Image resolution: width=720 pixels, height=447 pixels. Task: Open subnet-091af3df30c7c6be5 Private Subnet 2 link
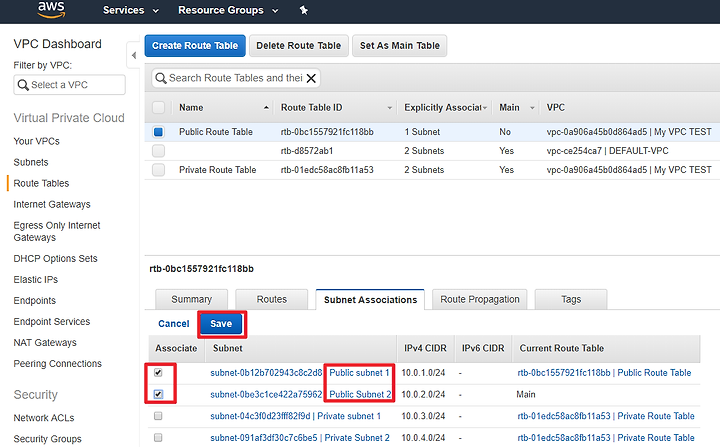(x=300, y=437)
